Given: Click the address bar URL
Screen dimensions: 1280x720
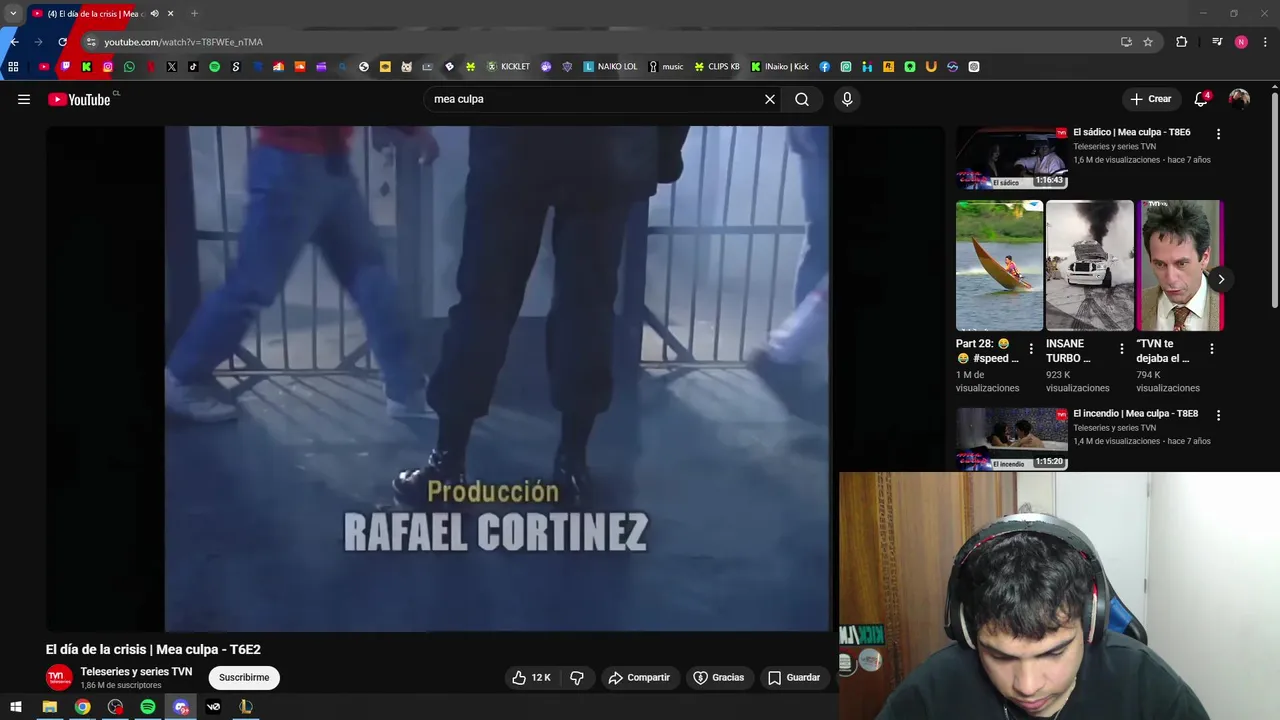Looking at the screenshot, I should coord(183,42).
